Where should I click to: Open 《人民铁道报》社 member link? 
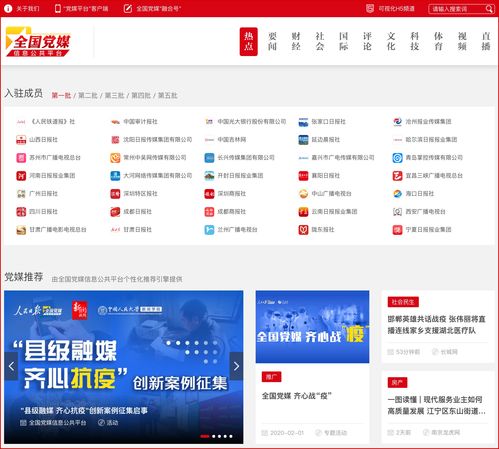[x=52, y=122]
